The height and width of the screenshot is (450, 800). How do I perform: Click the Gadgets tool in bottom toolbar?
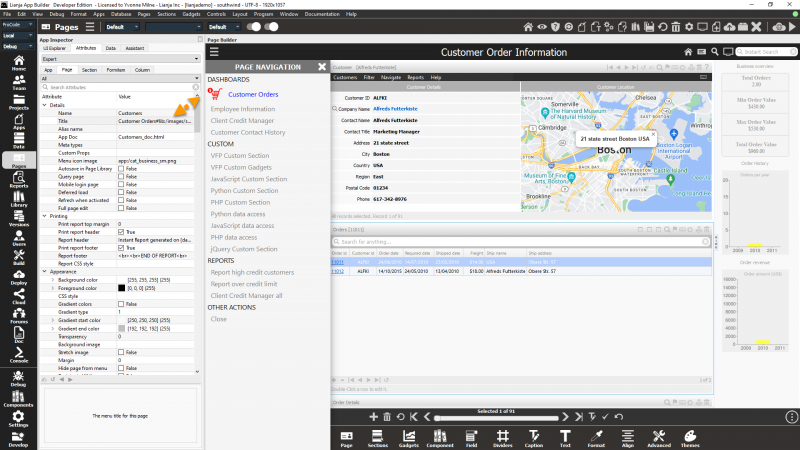(408, 436)
